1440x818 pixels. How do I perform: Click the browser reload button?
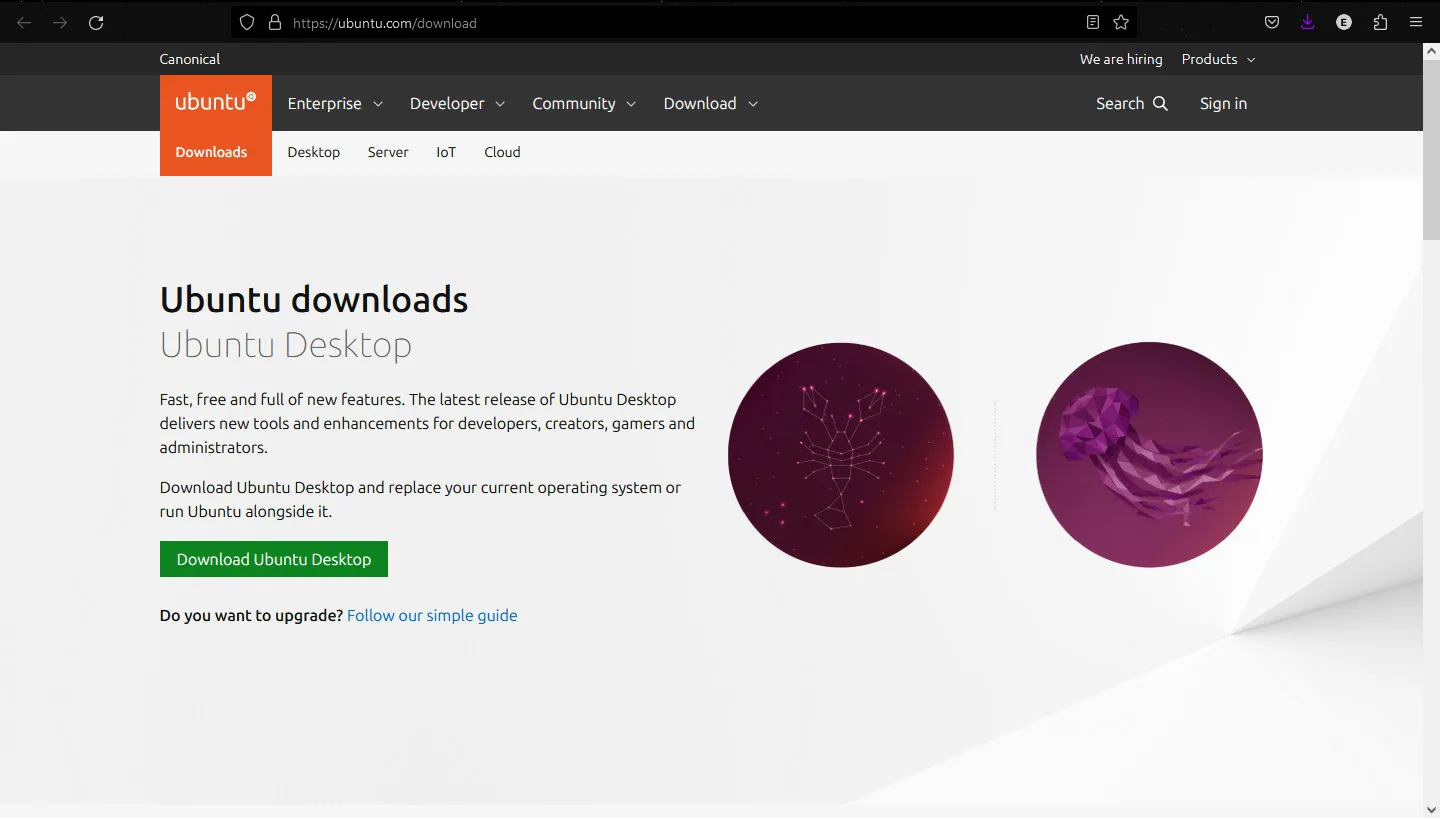tap(96, 22)
